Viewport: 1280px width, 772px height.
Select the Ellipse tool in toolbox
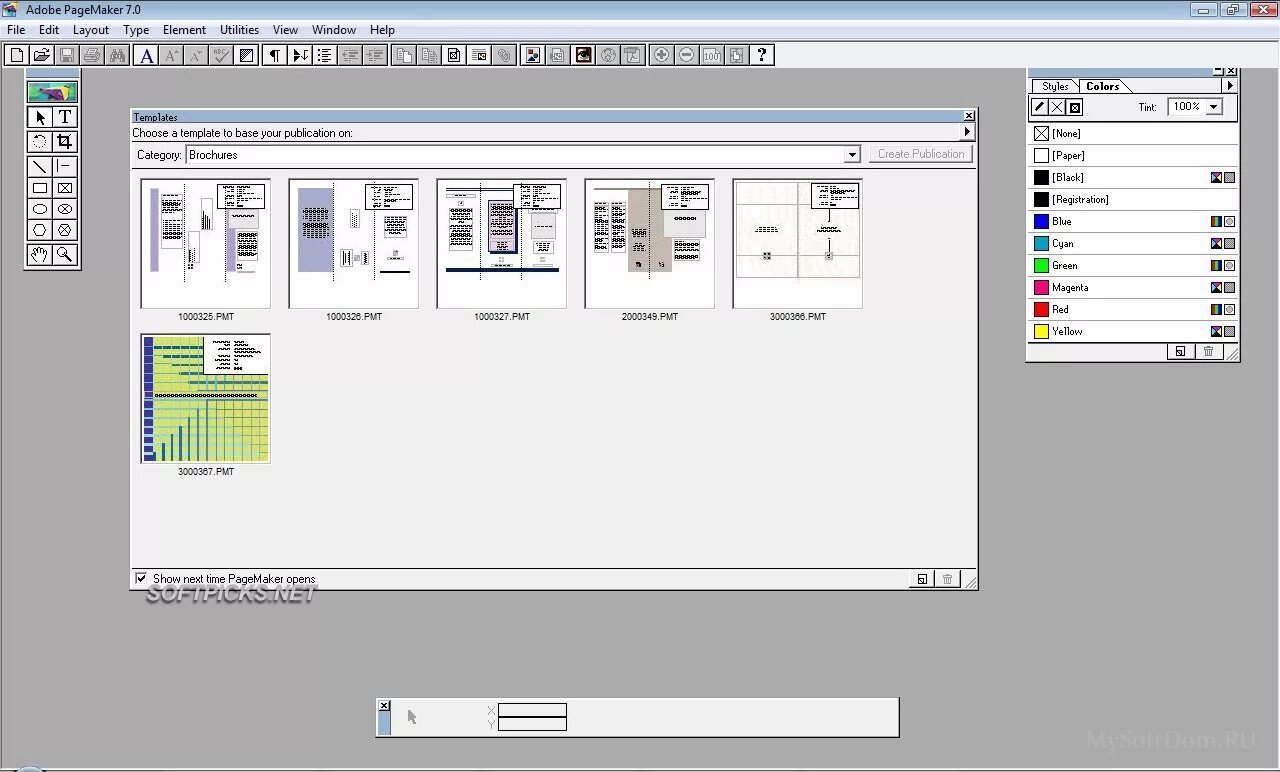pos(40,209)
